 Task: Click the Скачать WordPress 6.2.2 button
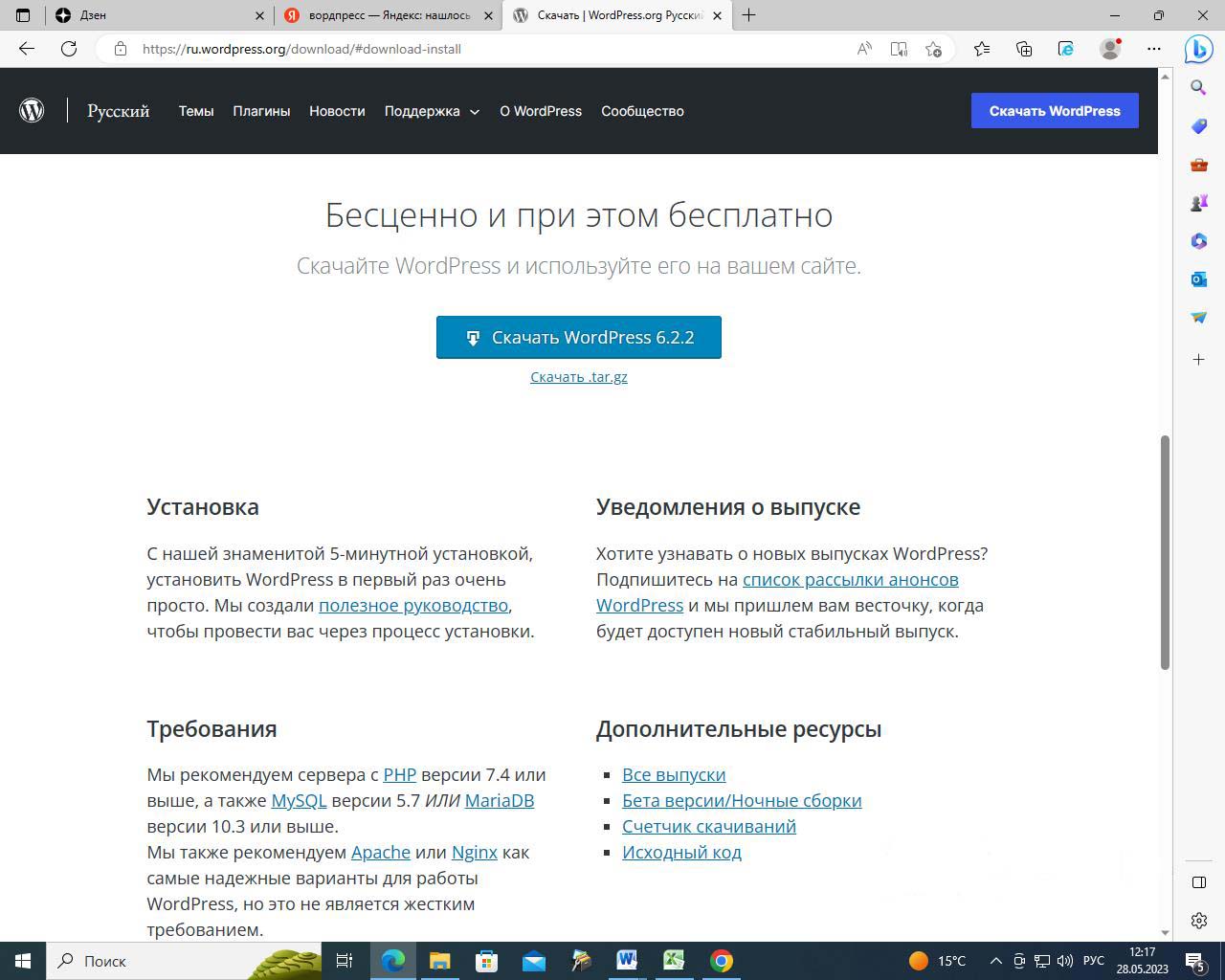(x=579, y=338)
